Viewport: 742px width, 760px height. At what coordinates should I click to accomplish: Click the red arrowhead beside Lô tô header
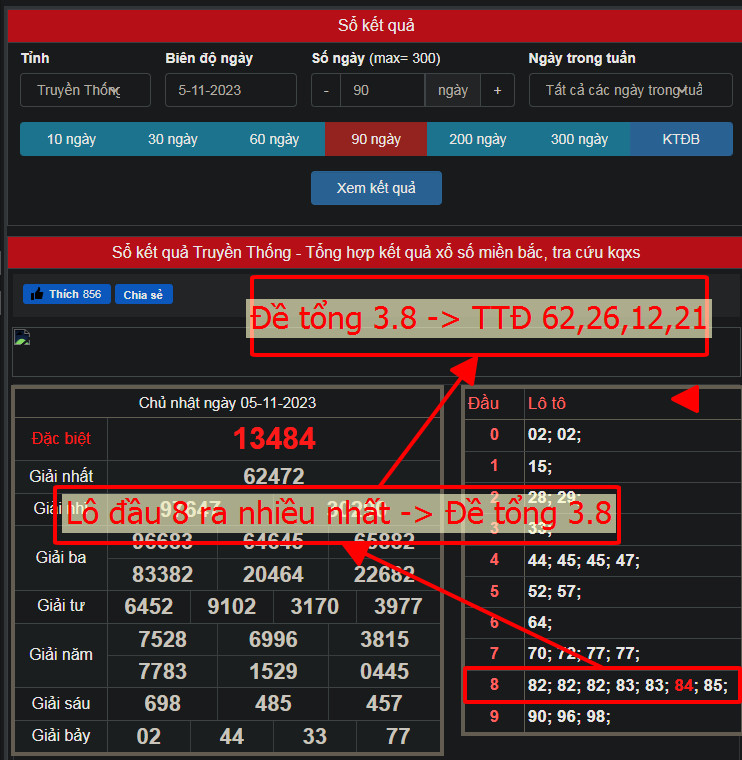pos(685,401)
